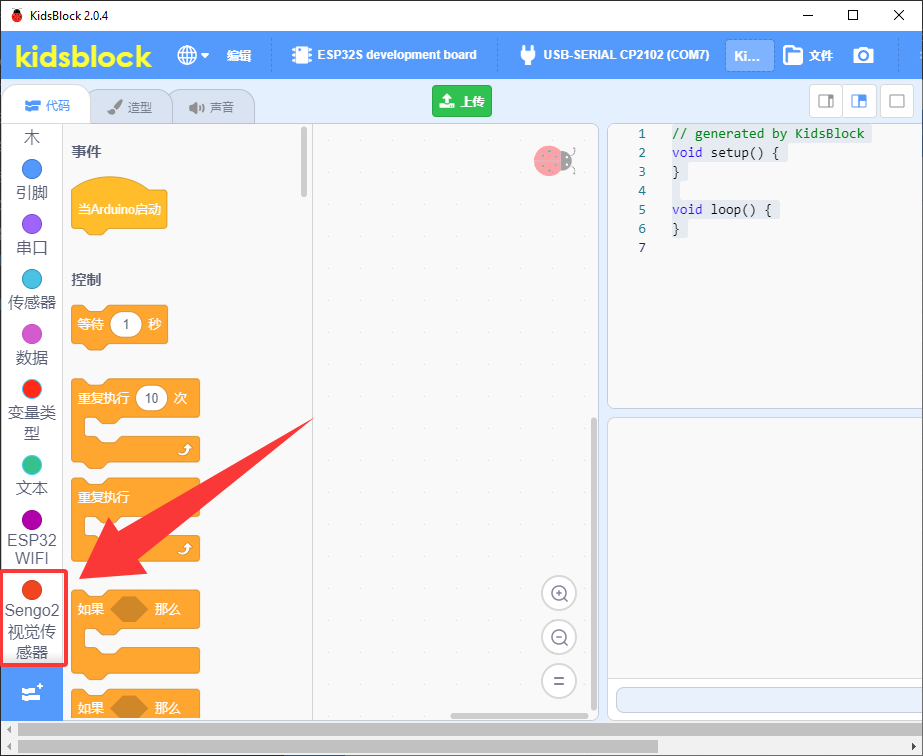Zoom in on the workspace
This screenshot has width=923, height=756.
click(559, 593)
